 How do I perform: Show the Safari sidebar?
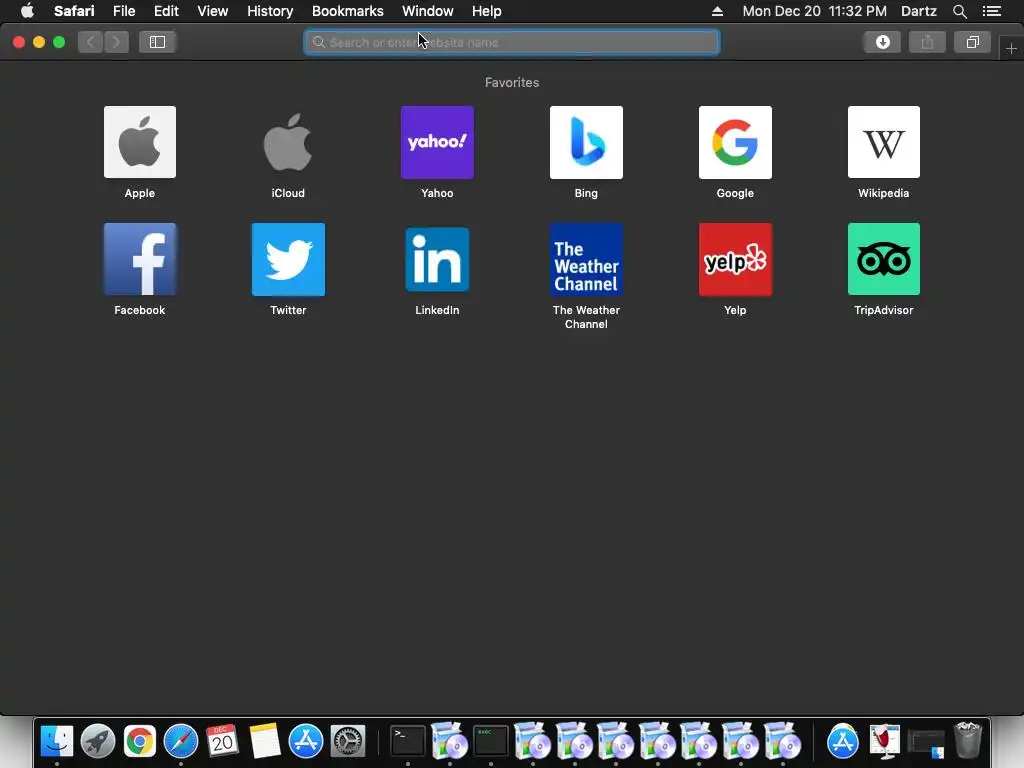[x=157, y=42]
